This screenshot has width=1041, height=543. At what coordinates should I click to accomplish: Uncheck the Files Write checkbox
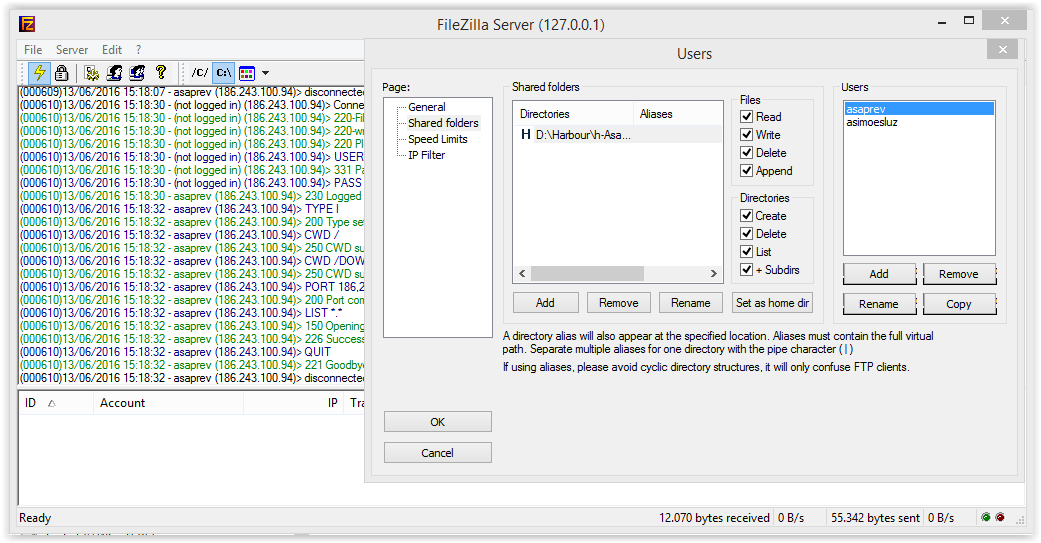(746, 135)
